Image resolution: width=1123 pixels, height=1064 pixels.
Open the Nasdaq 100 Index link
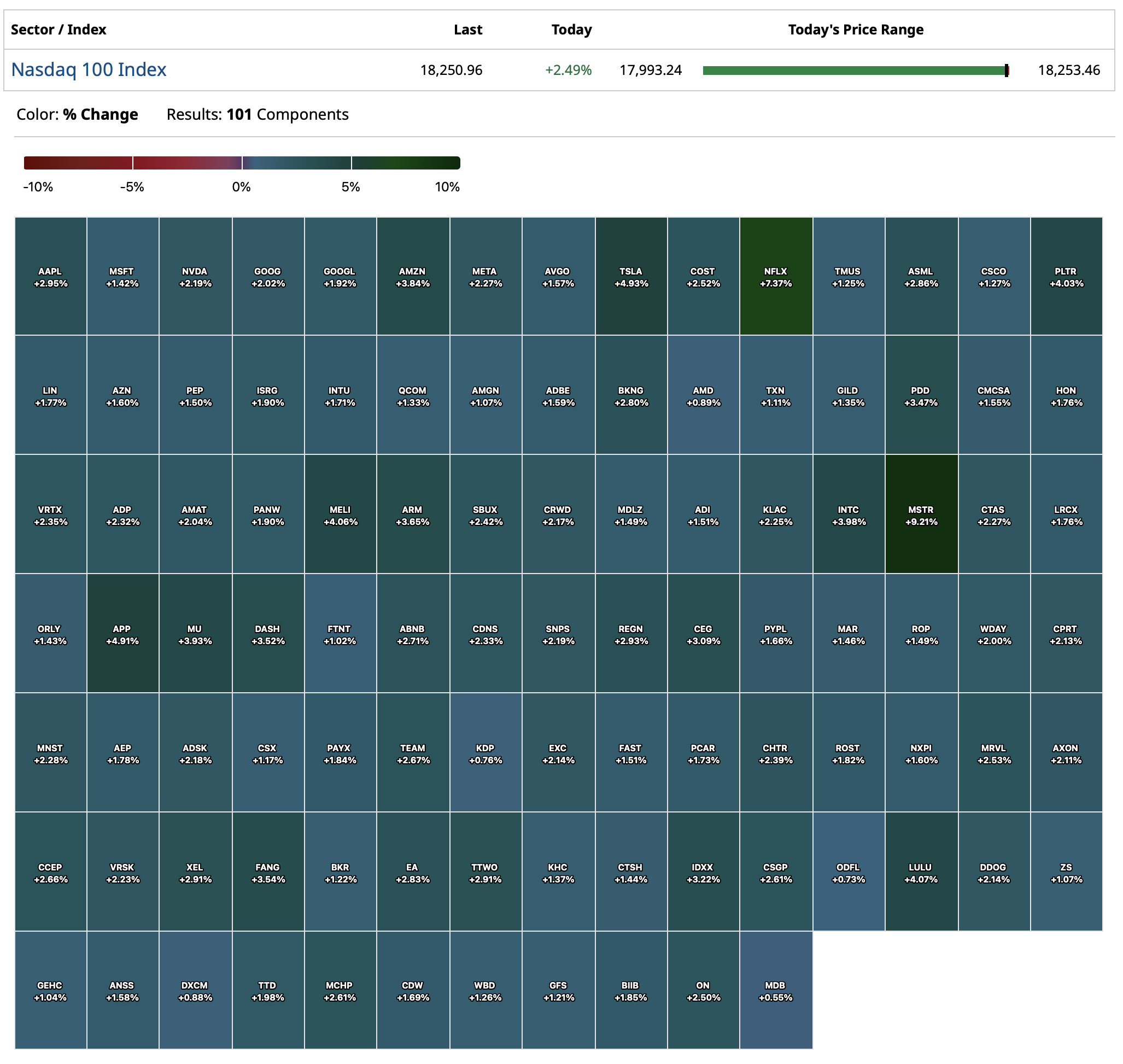coord(89,70)
